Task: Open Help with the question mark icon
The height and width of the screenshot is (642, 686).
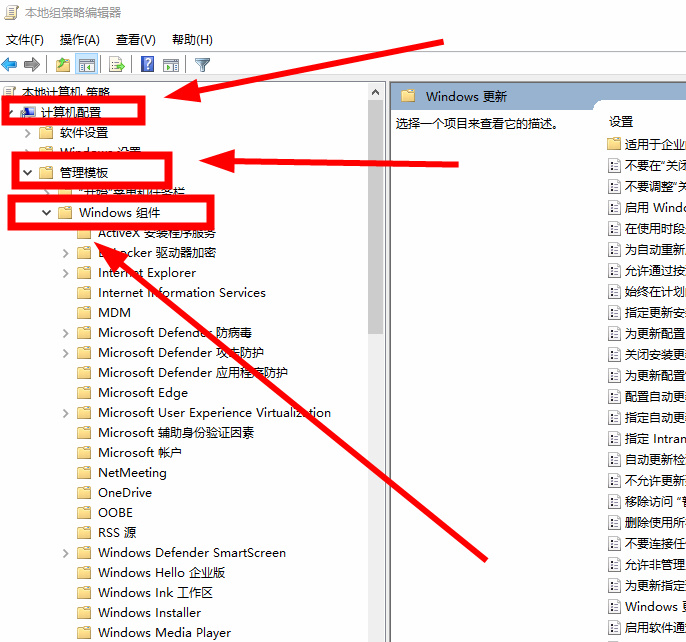Action: tap(147, 65)
